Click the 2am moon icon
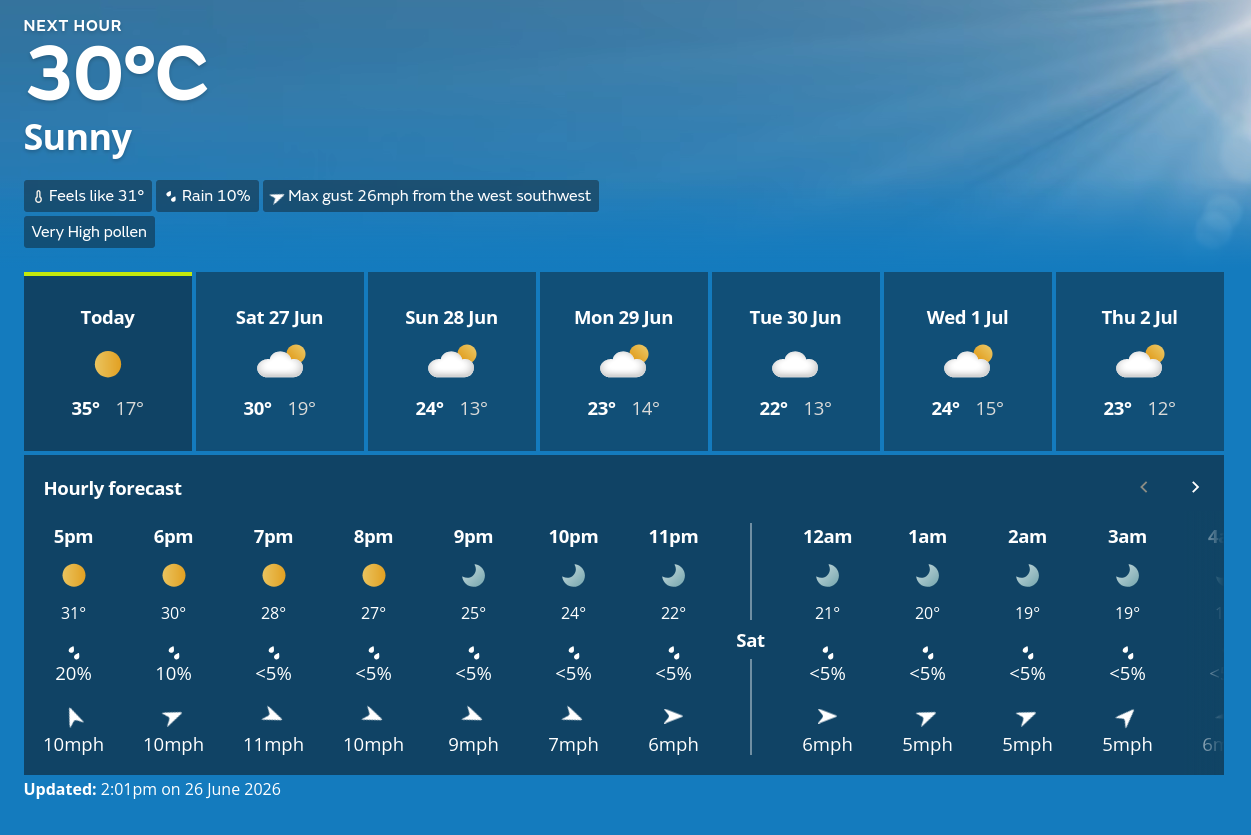Screen dimensions: 1251x835 pos(1027,575)
